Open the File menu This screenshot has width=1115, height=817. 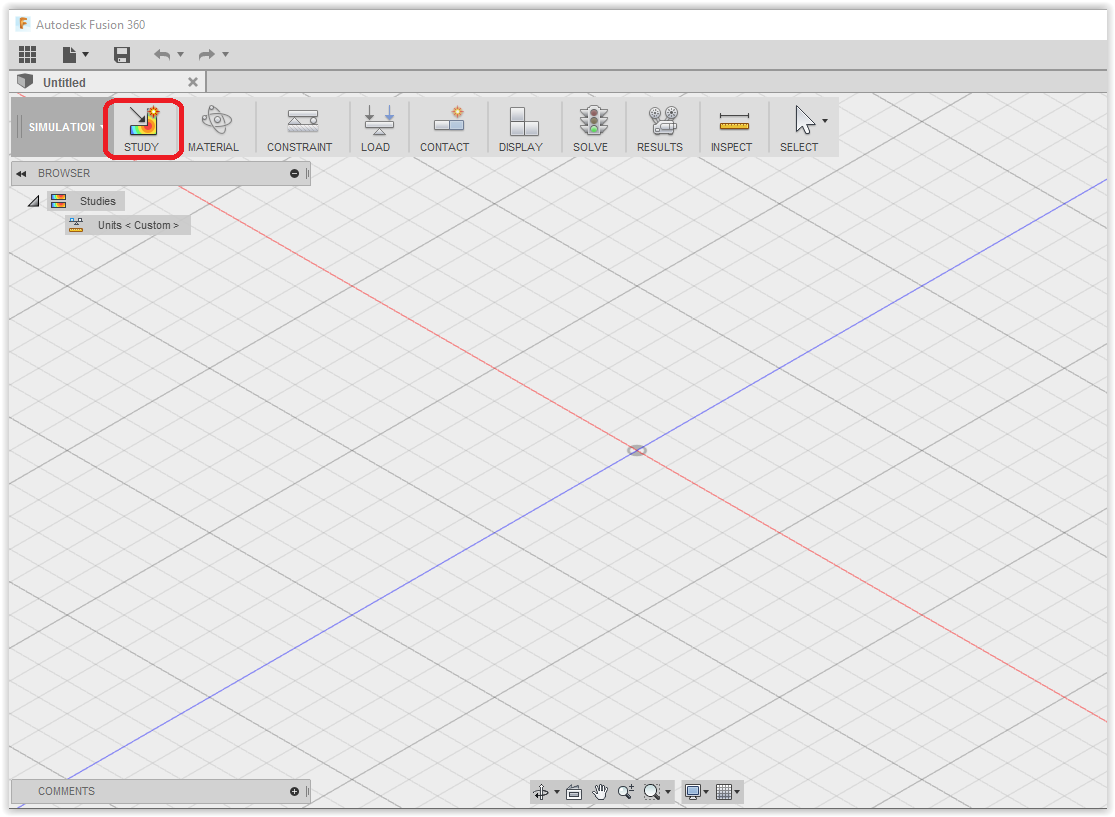click(75, 54)
